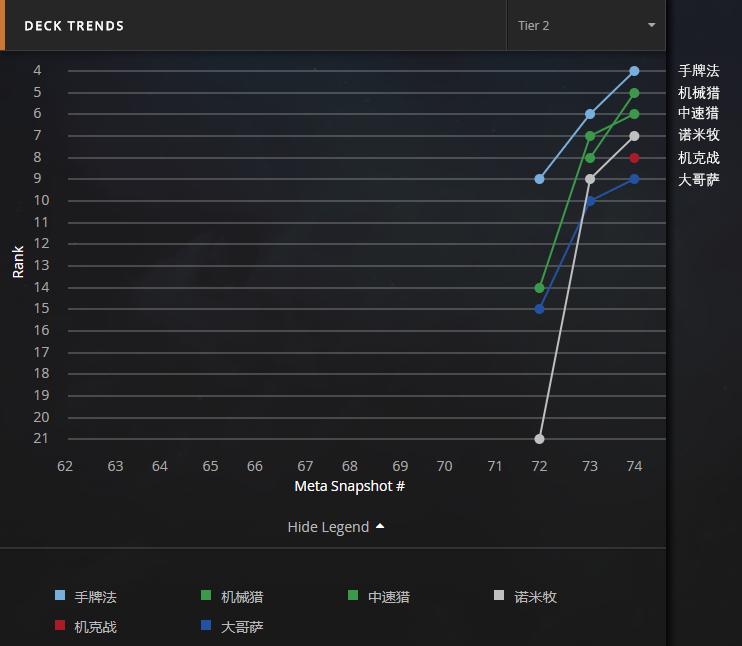Select dark blue point at snapshot 73 rank 10
Viewport: 742px width, 646px height.
pos(590,201)
